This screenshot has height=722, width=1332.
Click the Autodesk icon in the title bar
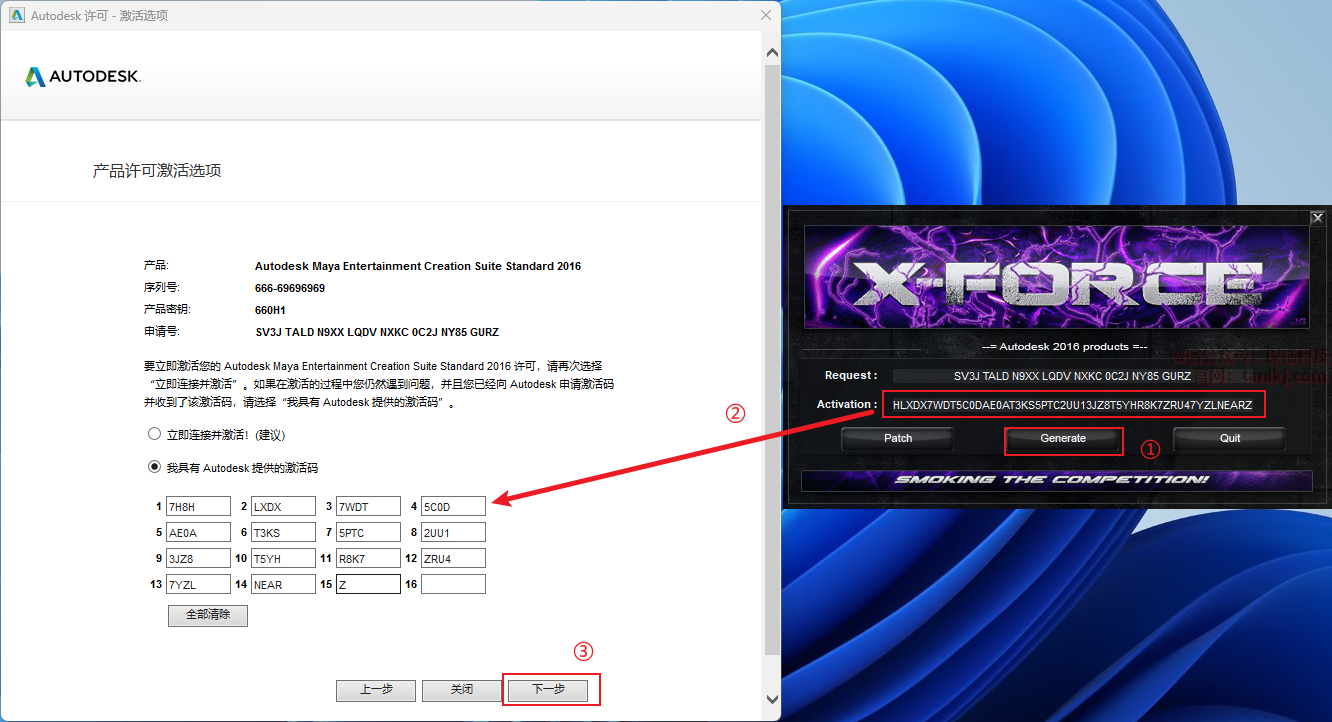17,15
